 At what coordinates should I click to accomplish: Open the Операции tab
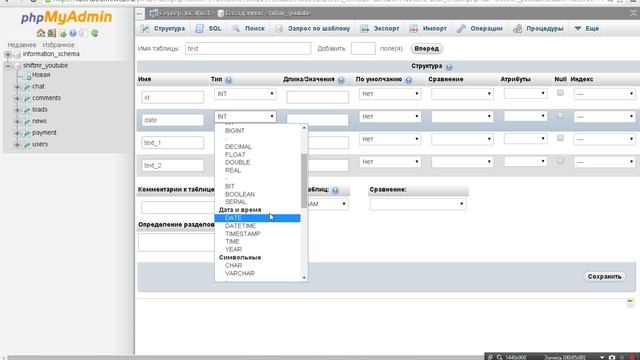480,29
